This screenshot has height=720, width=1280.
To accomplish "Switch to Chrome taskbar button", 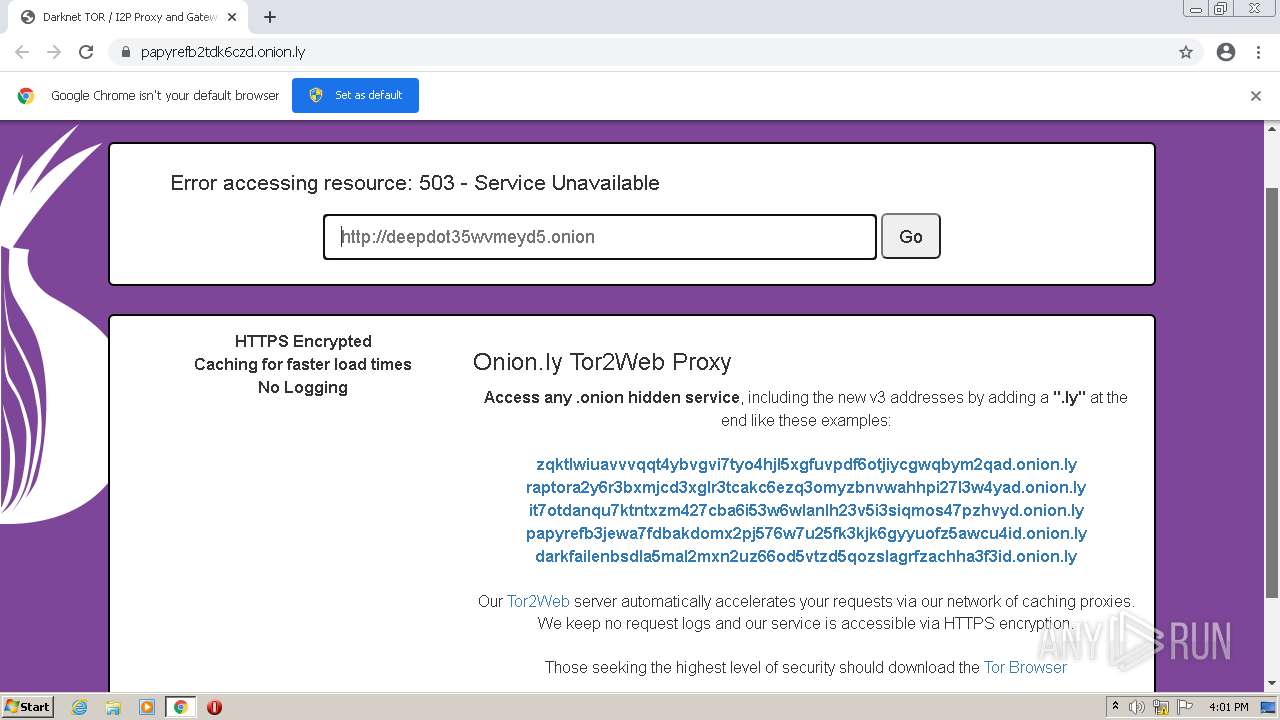I will (x=180, y=707).
